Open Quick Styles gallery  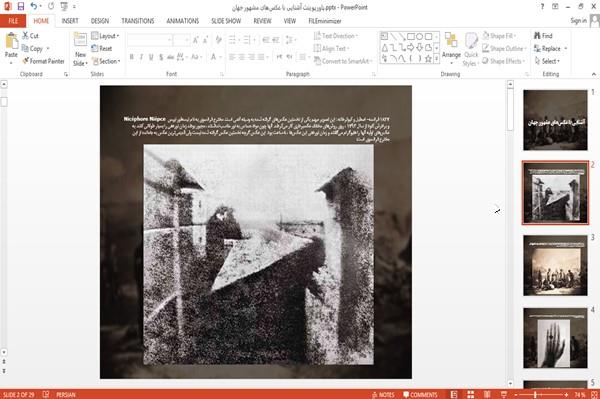click(471, 50)
